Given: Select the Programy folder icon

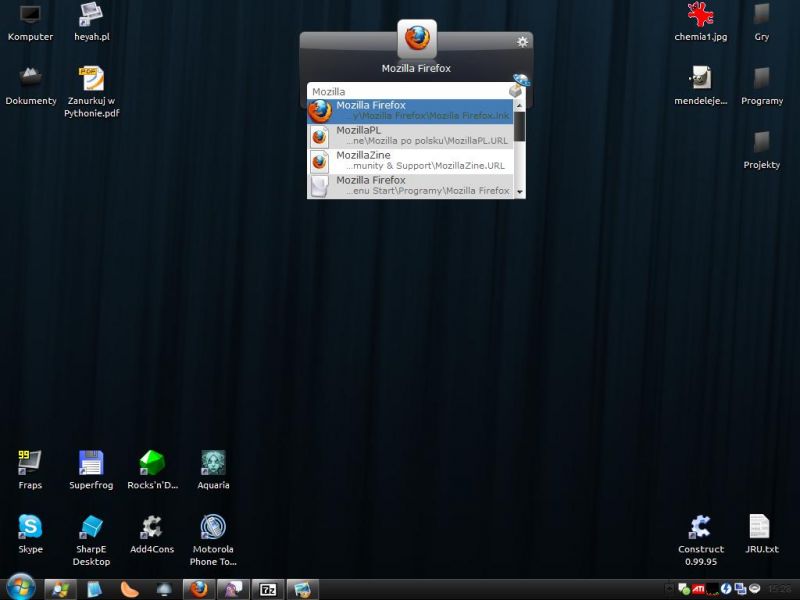Looking at the screenshot, I should pos(762,86).
